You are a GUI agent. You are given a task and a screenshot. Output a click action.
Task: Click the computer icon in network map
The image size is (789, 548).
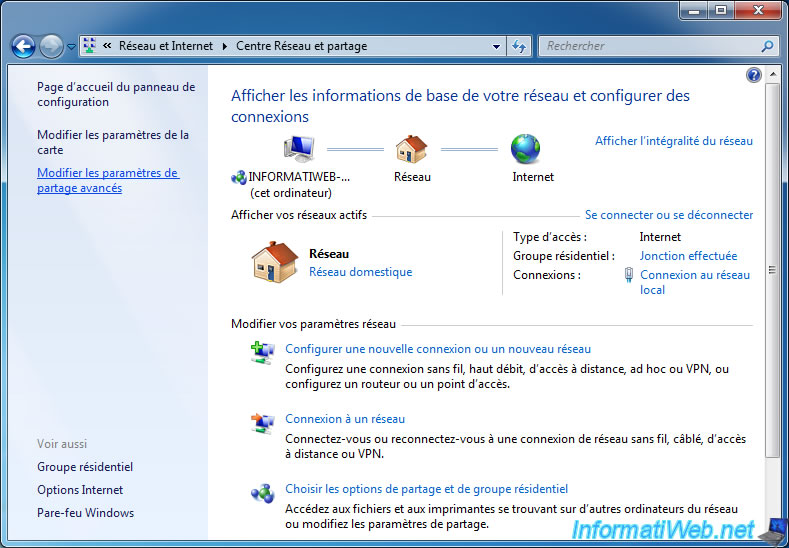(299, 149)
